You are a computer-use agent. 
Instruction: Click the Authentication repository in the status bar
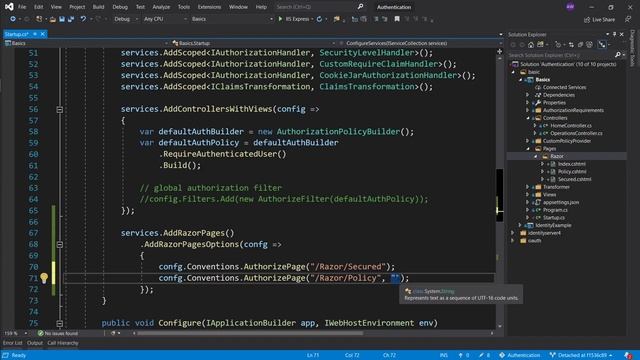pyautogui.click(x=520, y=355)
